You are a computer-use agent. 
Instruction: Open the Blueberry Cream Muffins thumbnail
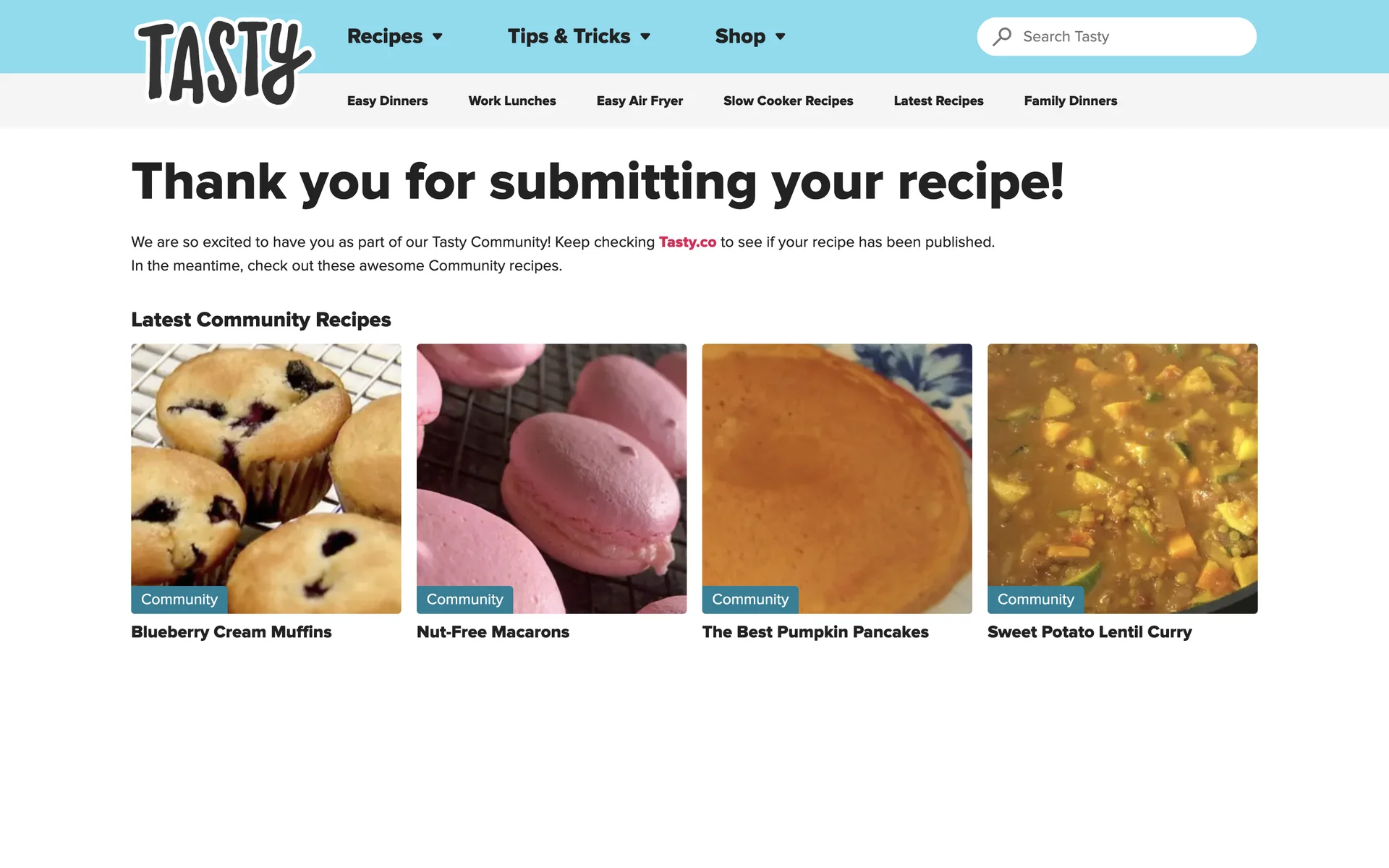tap(266, 478)
